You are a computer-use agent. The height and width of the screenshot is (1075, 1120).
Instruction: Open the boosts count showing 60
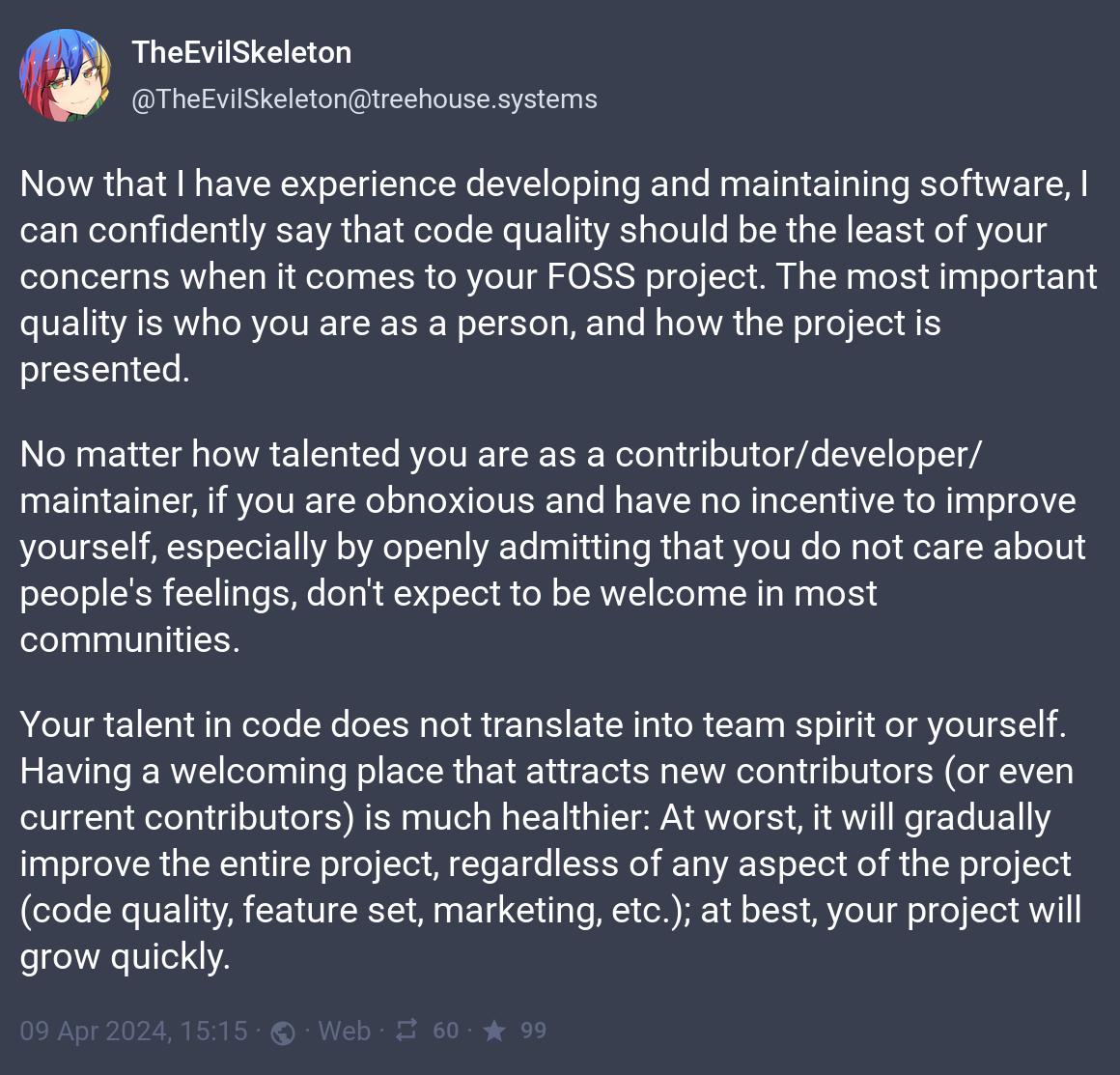pyautogui.click(x=445, y=1031)
